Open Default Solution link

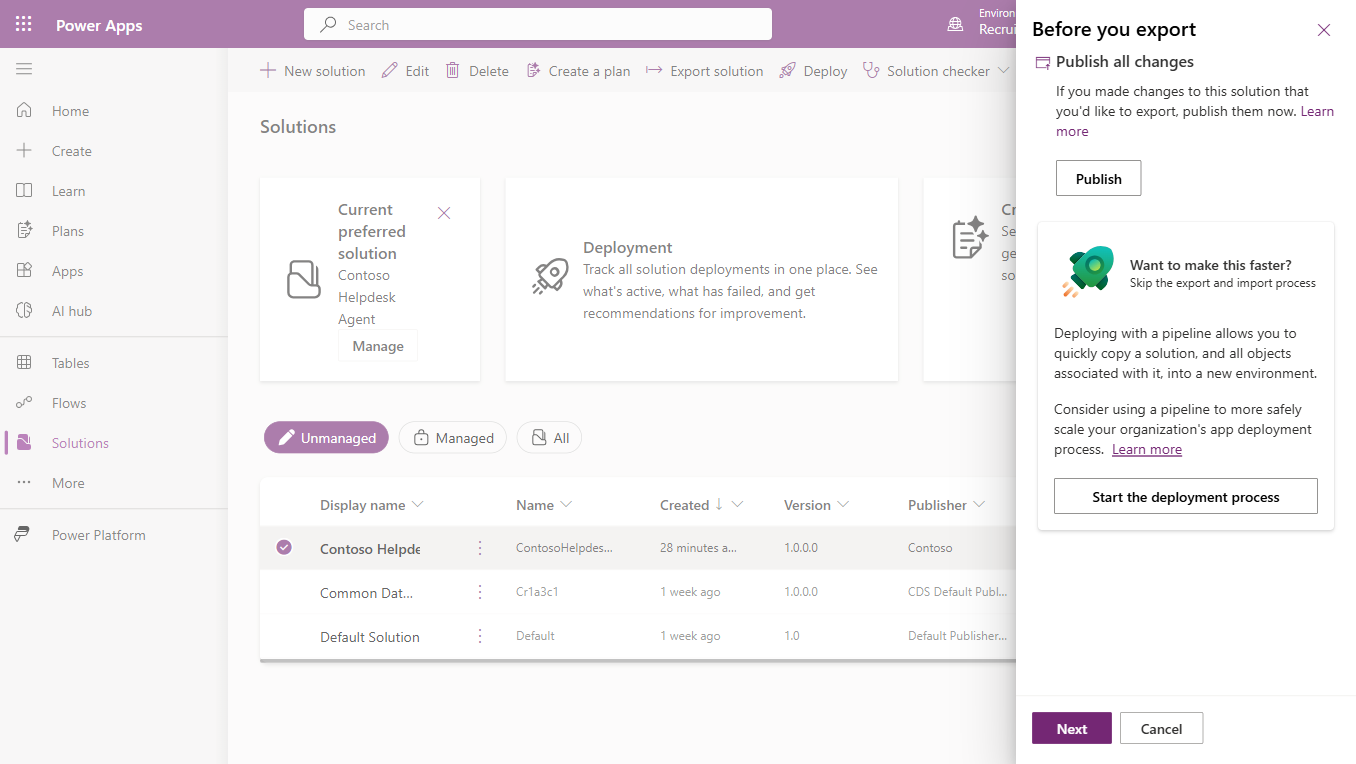coord(370,637)
